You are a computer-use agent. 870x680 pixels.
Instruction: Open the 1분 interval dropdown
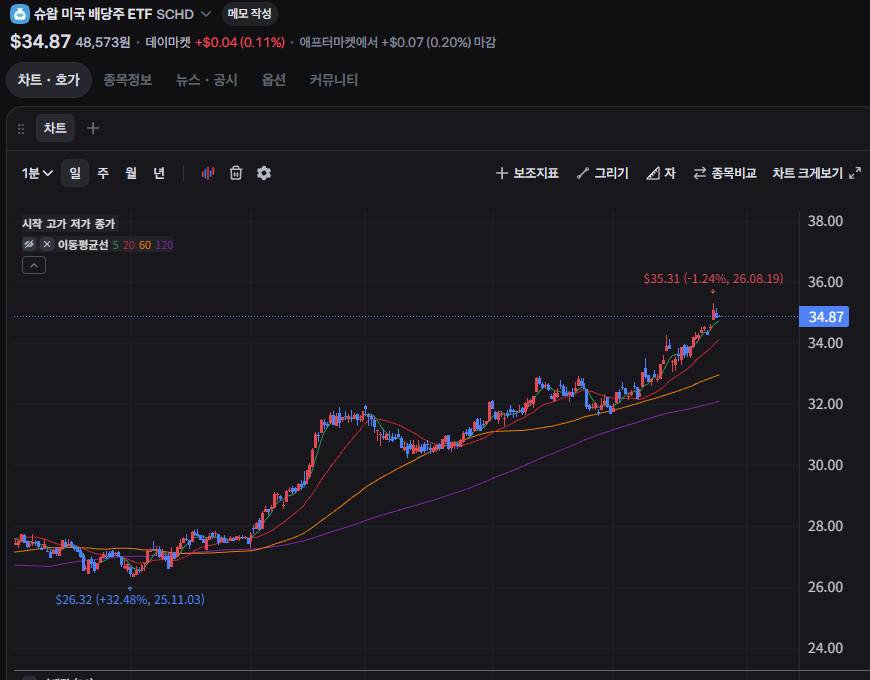(x=37, y=173)
